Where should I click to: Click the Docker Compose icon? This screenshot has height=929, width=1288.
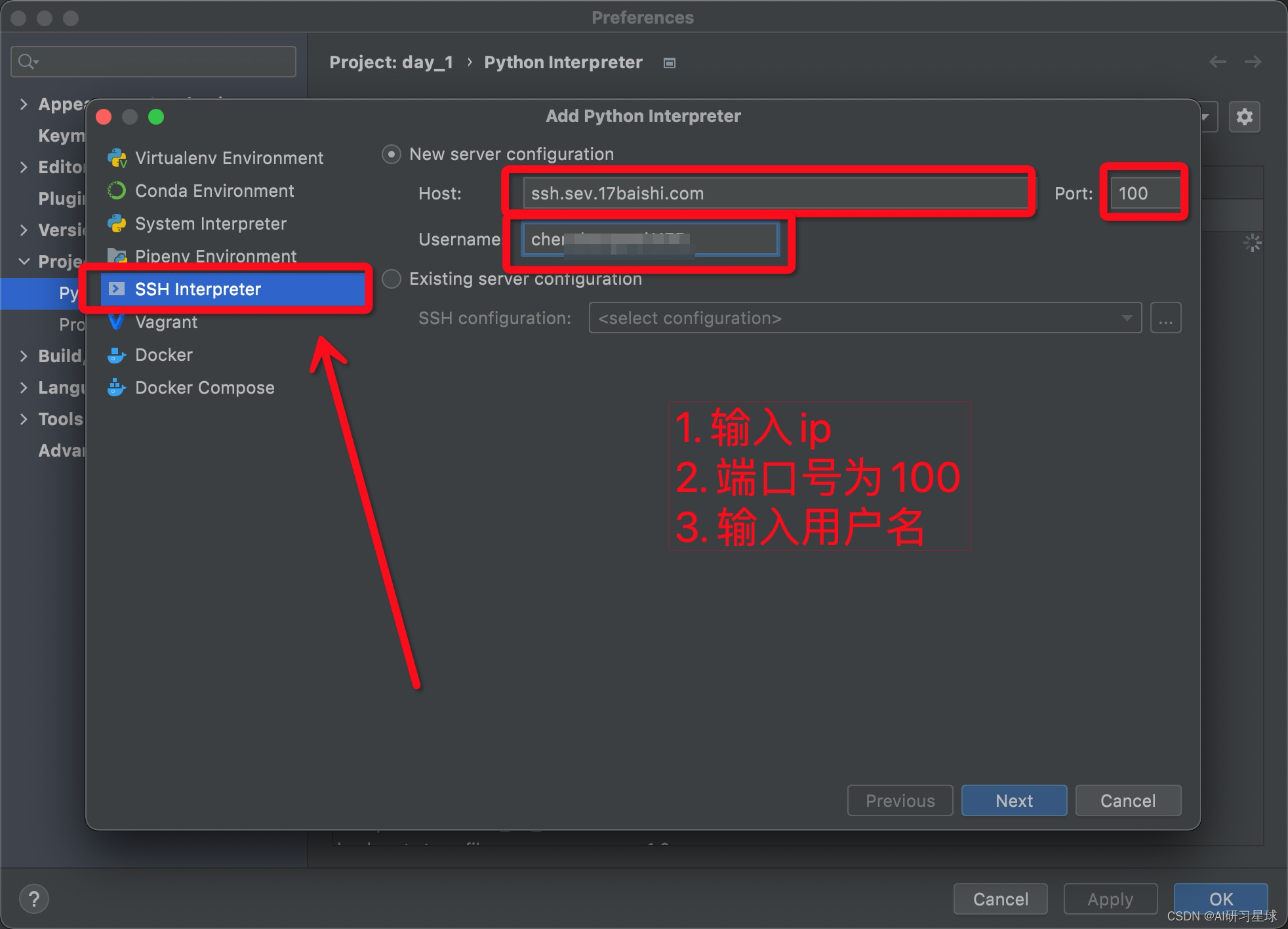[117, 388]
